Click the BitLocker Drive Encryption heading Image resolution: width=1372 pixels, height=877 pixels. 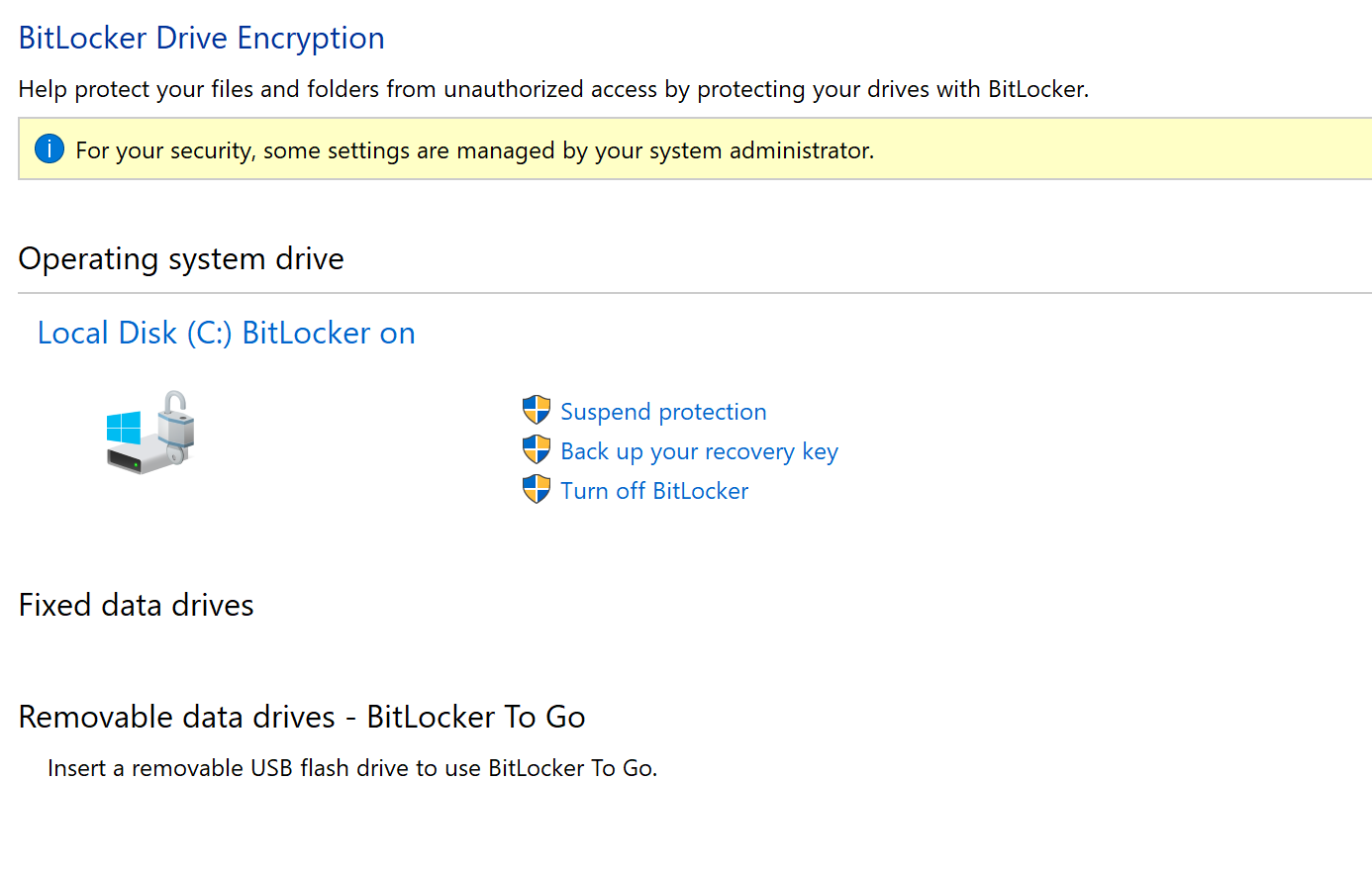coord(201,38)
